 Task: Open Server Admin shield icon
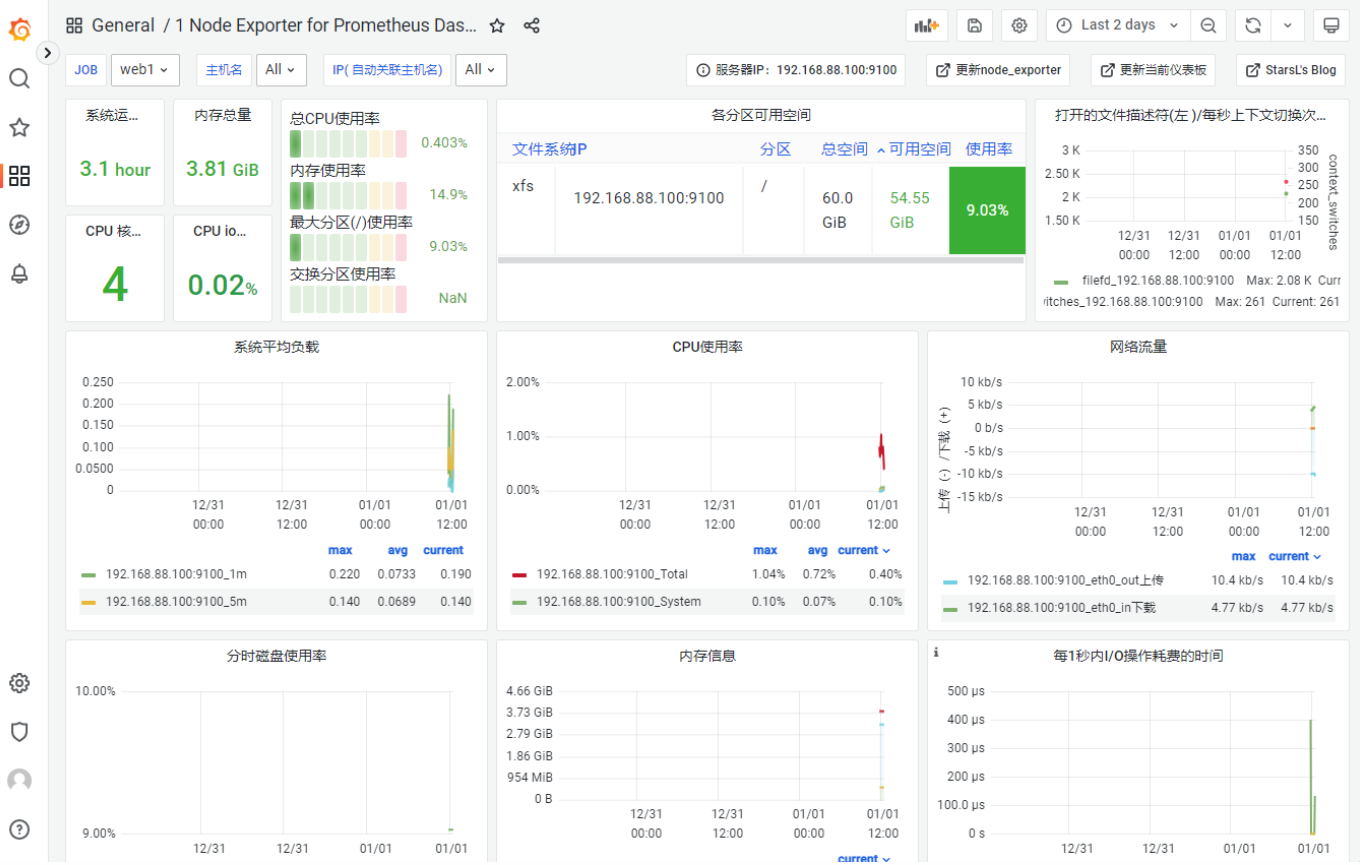tap(19, 732)
